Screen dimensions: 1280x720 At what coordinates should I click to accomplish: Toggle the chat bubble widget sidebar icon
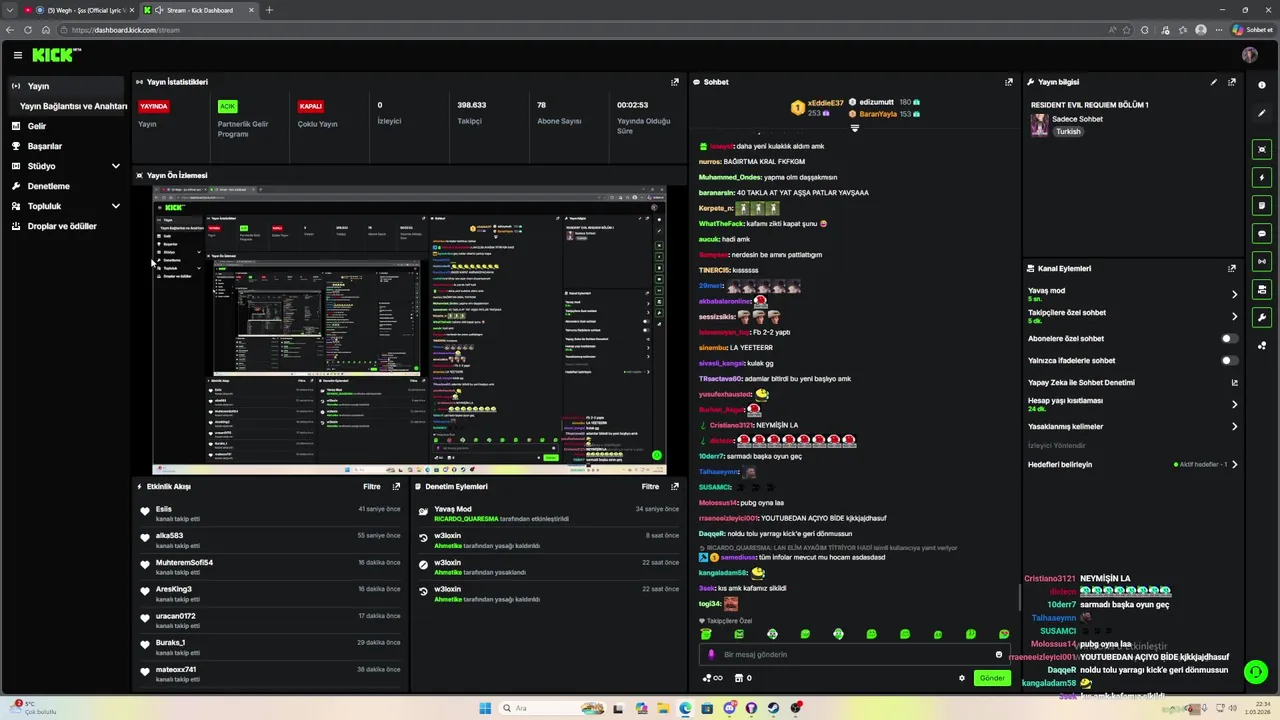1262,233
